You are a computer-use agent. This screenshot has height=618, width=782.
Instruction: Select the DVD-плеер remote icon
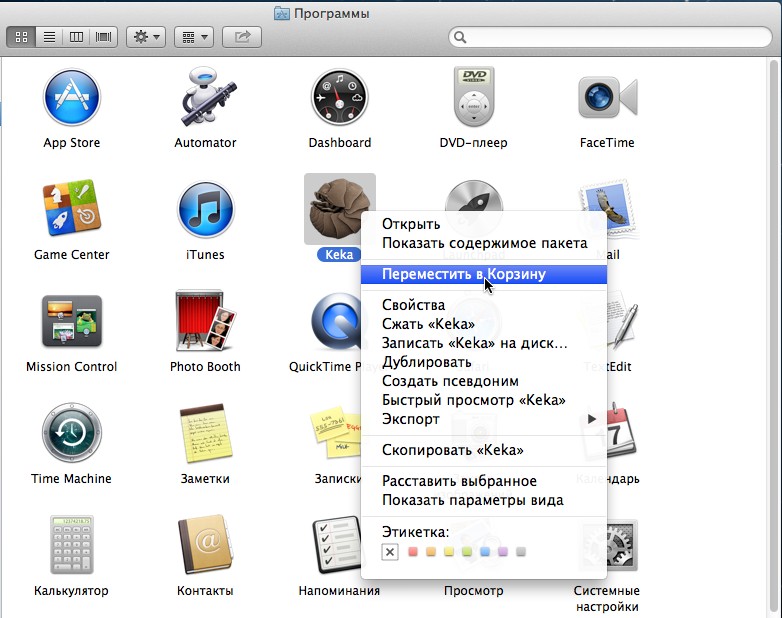coord(474,97)
